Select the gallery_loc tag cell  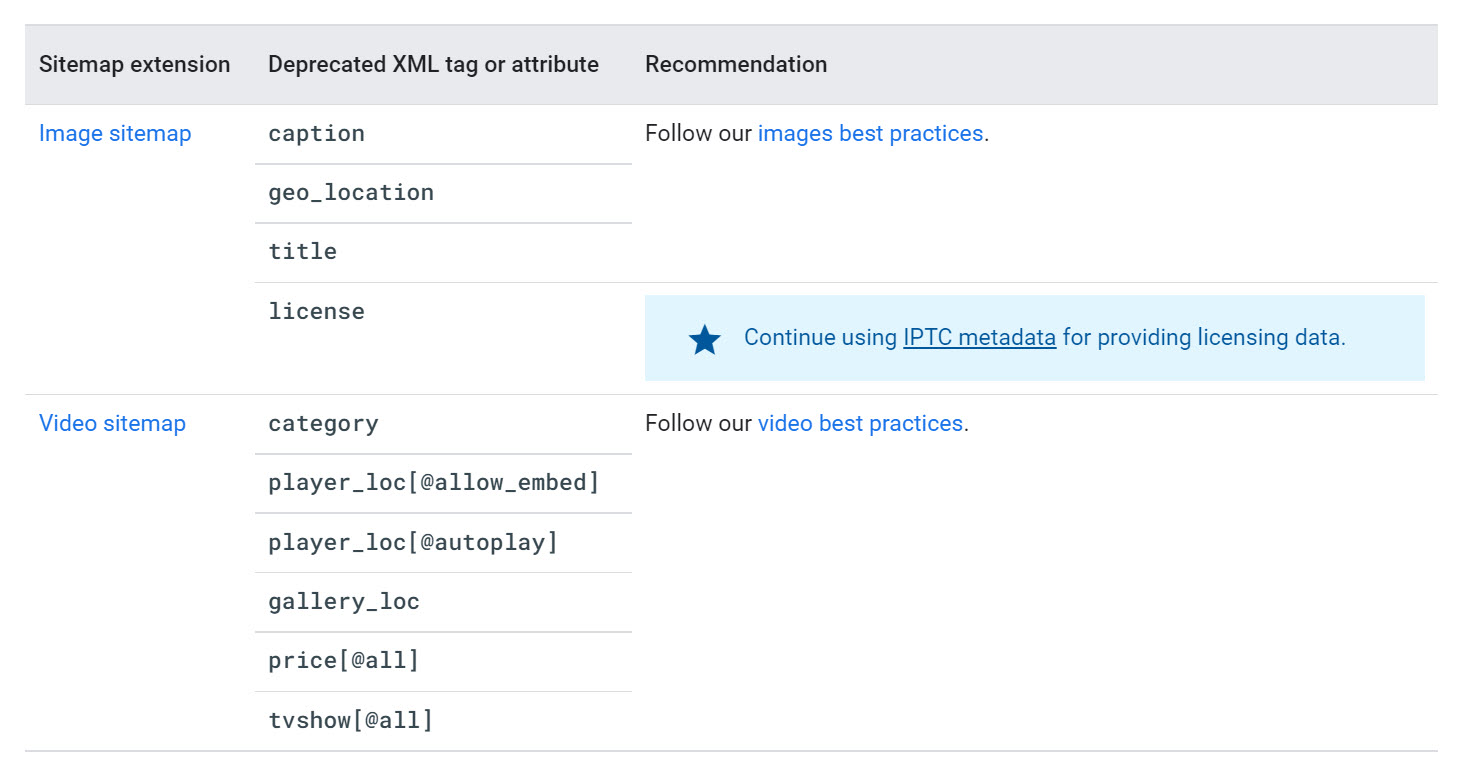(344, 602)
